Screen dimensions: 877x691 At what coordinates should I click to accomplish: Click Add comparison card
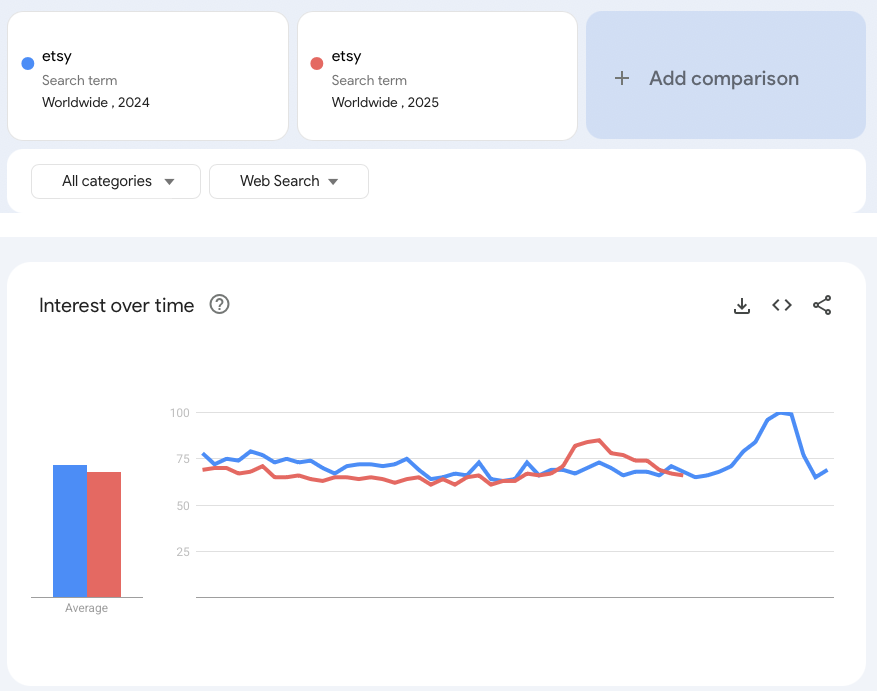pyautogui.click(x=726, y=75)
